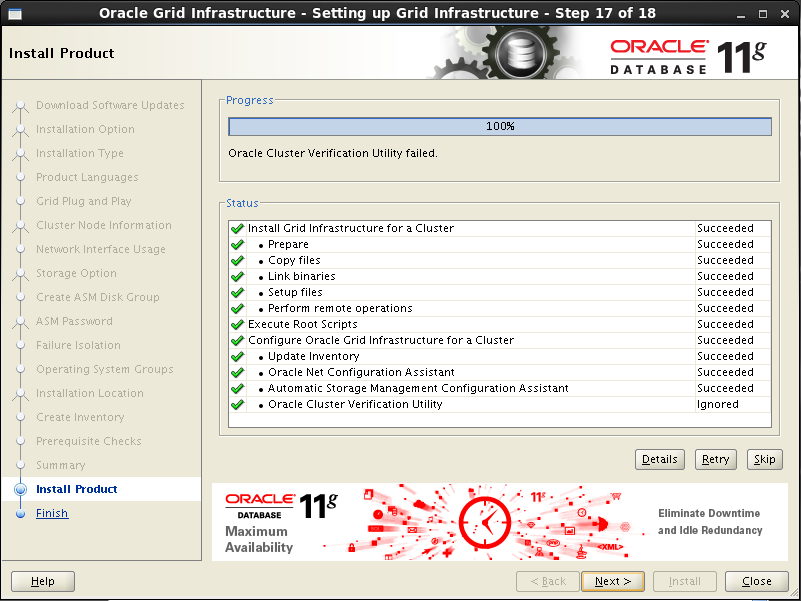Click the Finish step bullet icon
This screenshot has height=601, width=801.
pyautogui.click(x=20, y=514)
